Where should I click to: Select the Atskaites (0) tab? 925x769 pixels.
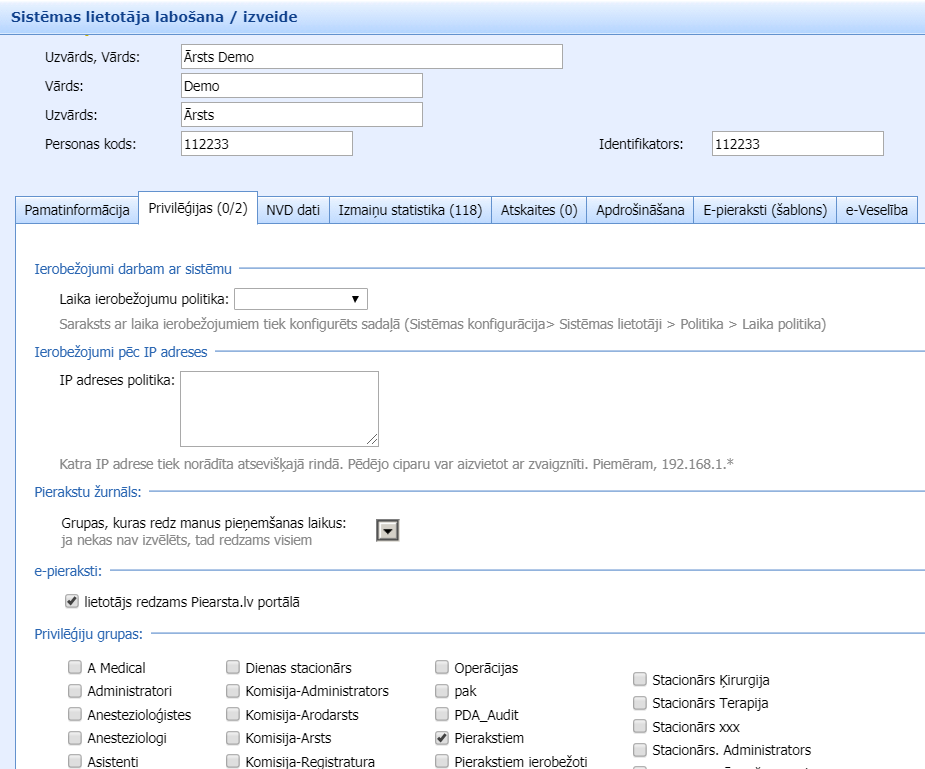tap(539, 210)
